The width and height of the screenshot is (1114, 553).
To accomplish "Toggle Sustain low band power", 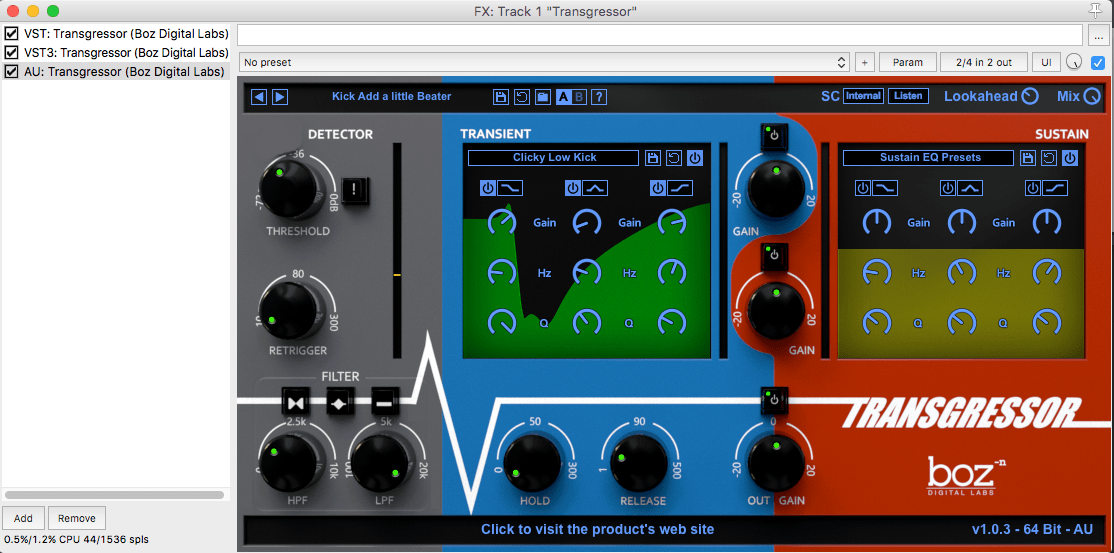I will [862, 188].
